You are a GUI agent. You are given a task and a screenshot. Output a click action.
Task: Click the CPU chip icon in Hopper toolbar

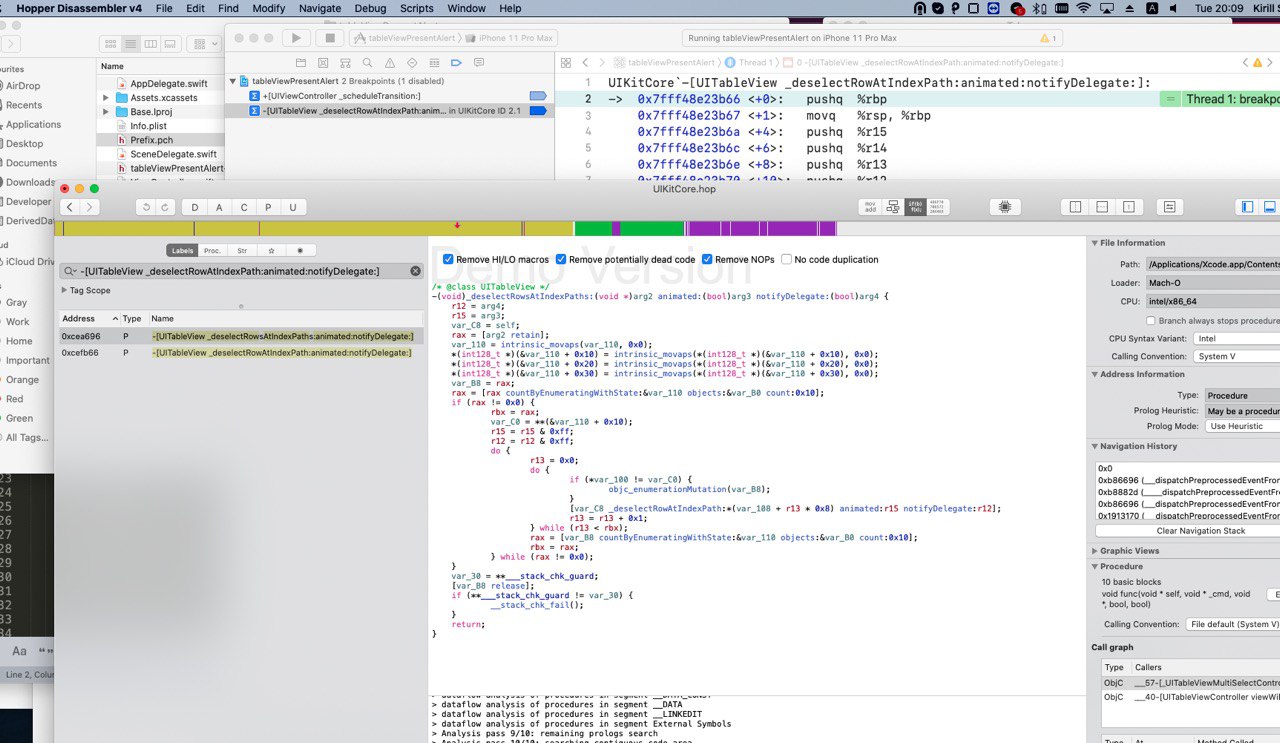[x=1005, y=207]
